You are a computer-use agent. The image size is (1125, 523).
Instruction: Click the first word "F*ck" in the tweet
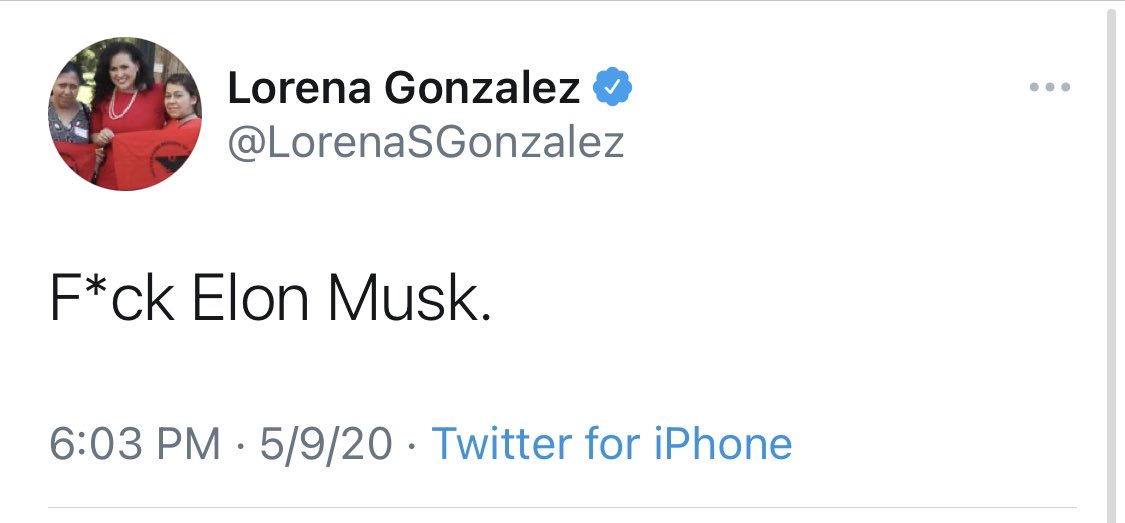tap(111, 297)
